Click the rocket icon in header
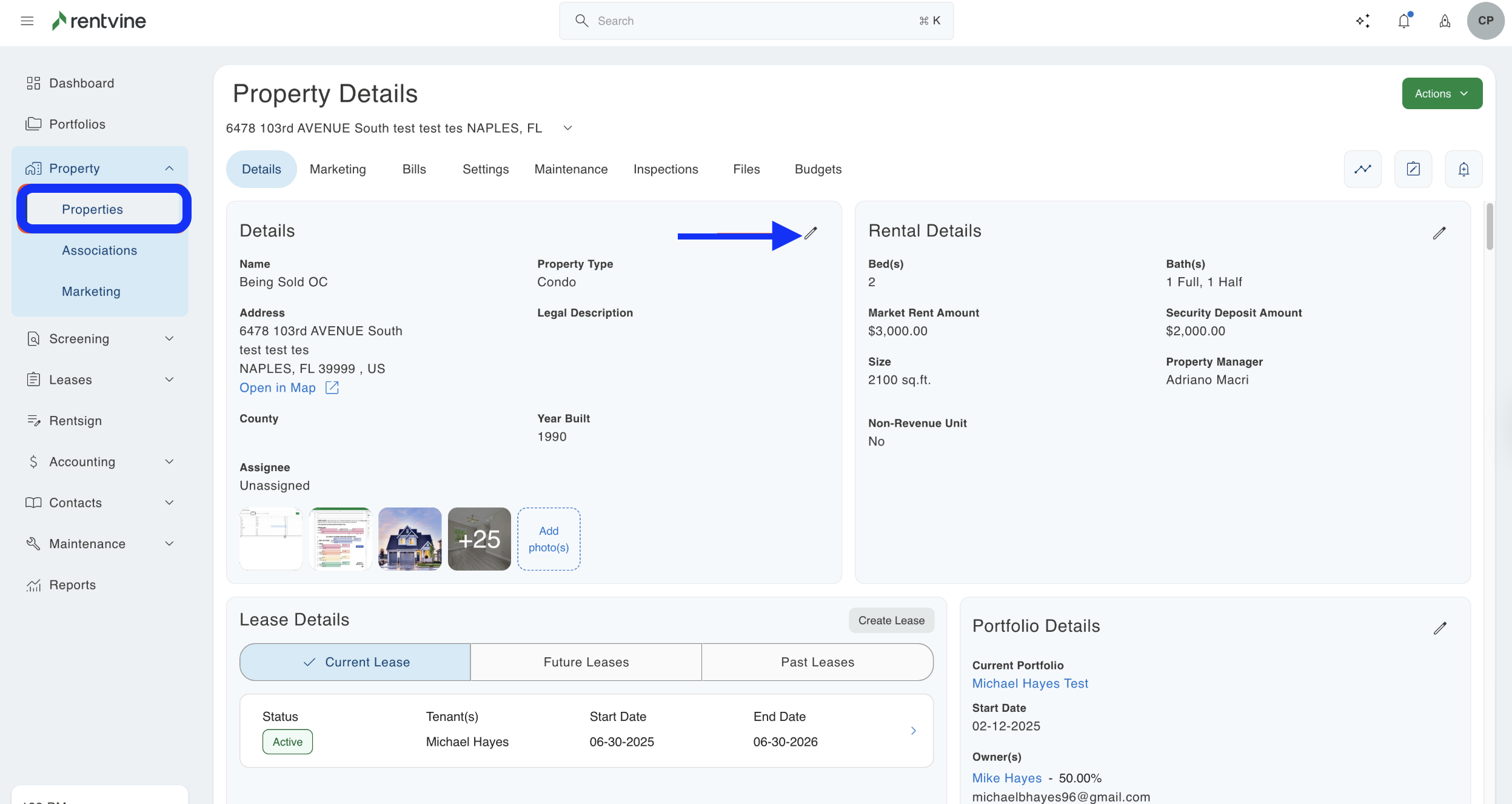The image size is (1512, 804). pyautogui.click(x=1445, y=21)
